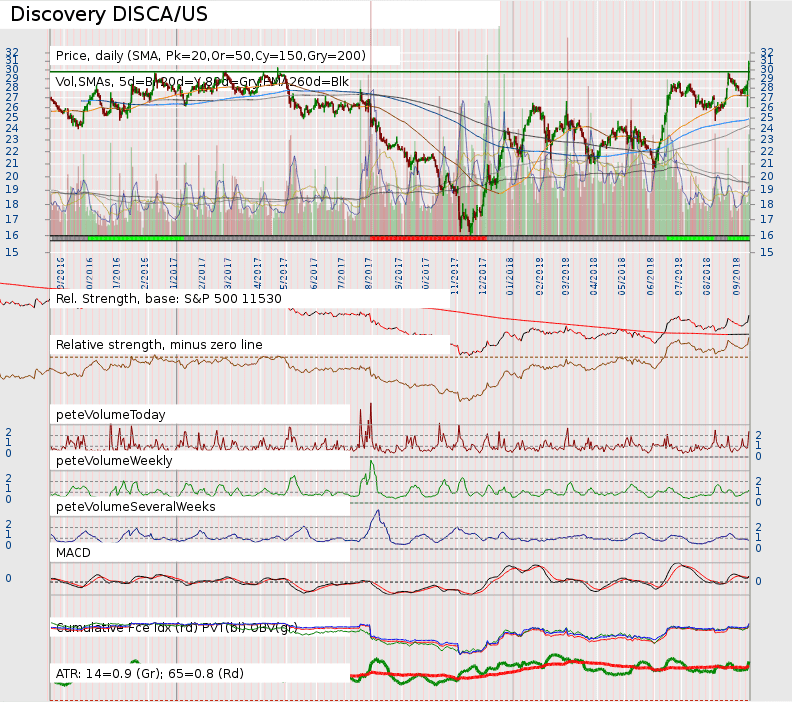This screenshot has width=792, height=702.
Task: Select 'Relative strength, minus zero line' label
Action: (x=159, y=345)
